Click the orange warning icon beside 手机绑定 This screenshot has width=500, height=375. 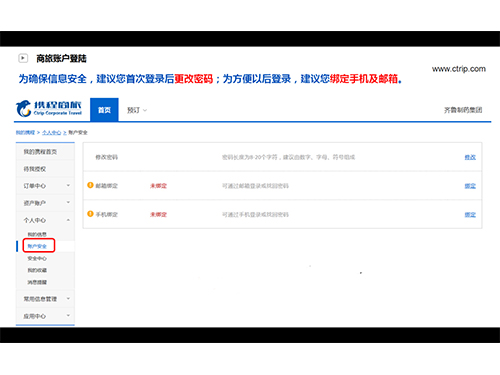(90, 214)
